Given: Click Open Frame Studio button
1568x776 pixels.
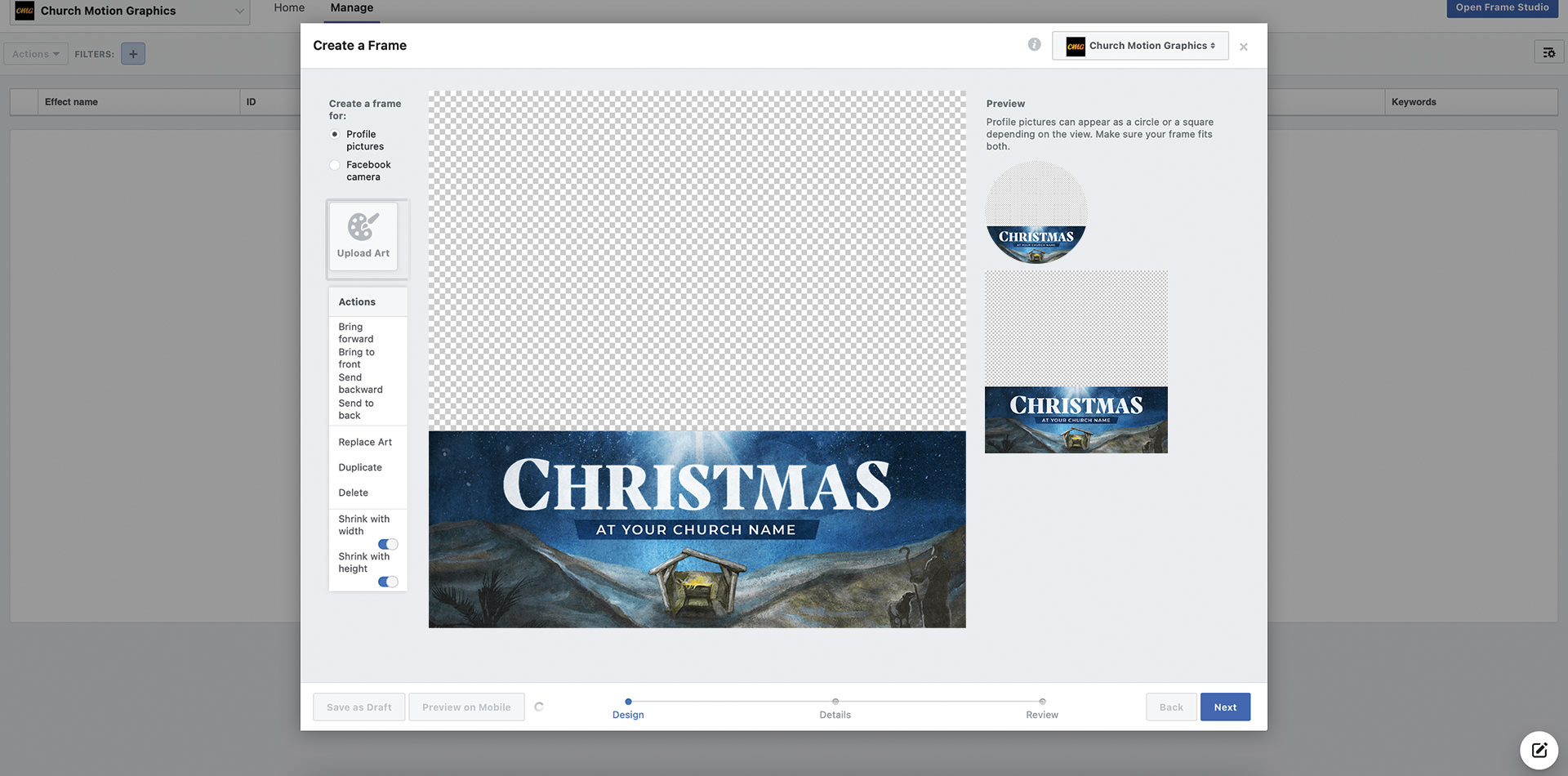Looking at the screenshot, I should (x=1502, y=8).
